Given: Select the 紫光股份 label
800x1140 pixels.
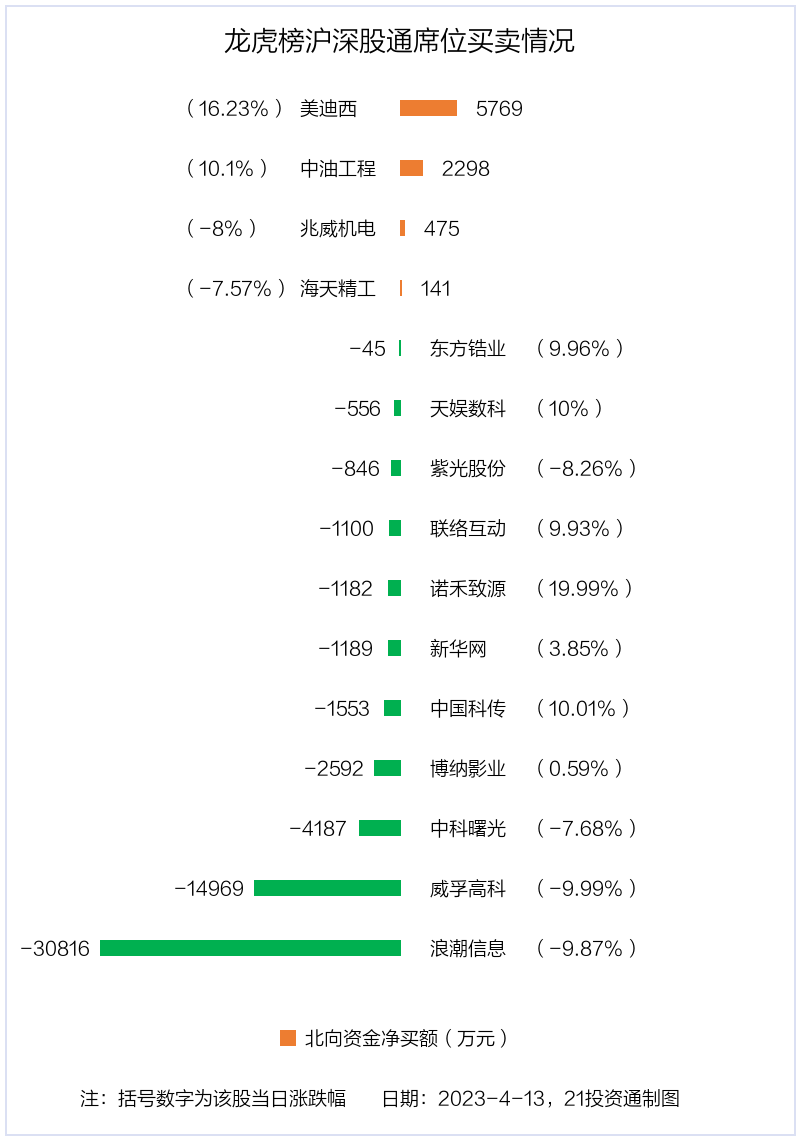Looking at the screenshot, I should tap(468, 468).
